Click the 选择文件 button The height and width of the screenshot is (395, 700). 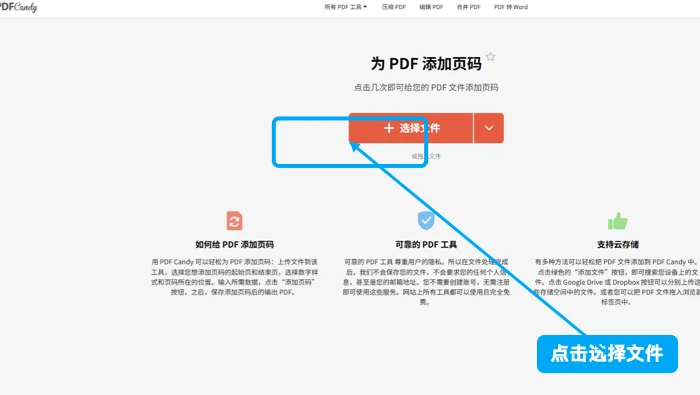[411, 128]
